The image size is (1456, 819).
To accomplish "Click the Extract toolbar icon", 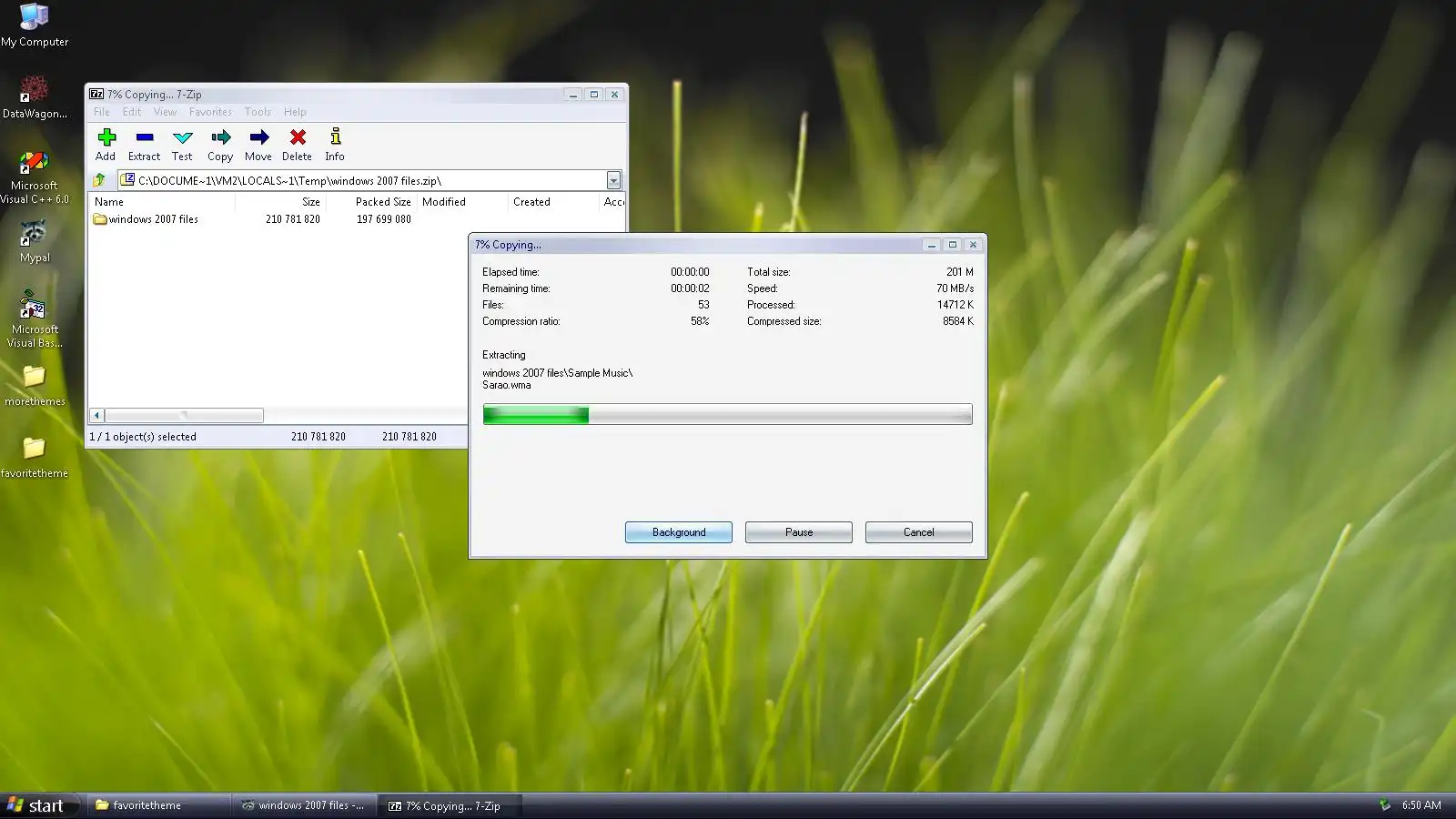I will [x=145, y=137].
